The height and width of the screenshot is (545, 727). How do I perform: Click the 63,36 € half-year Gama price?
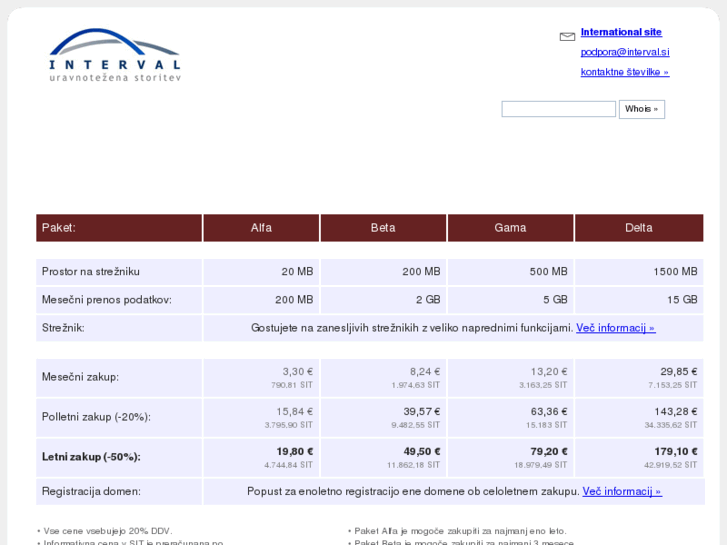pyautogui.click(x=549, y=411)
